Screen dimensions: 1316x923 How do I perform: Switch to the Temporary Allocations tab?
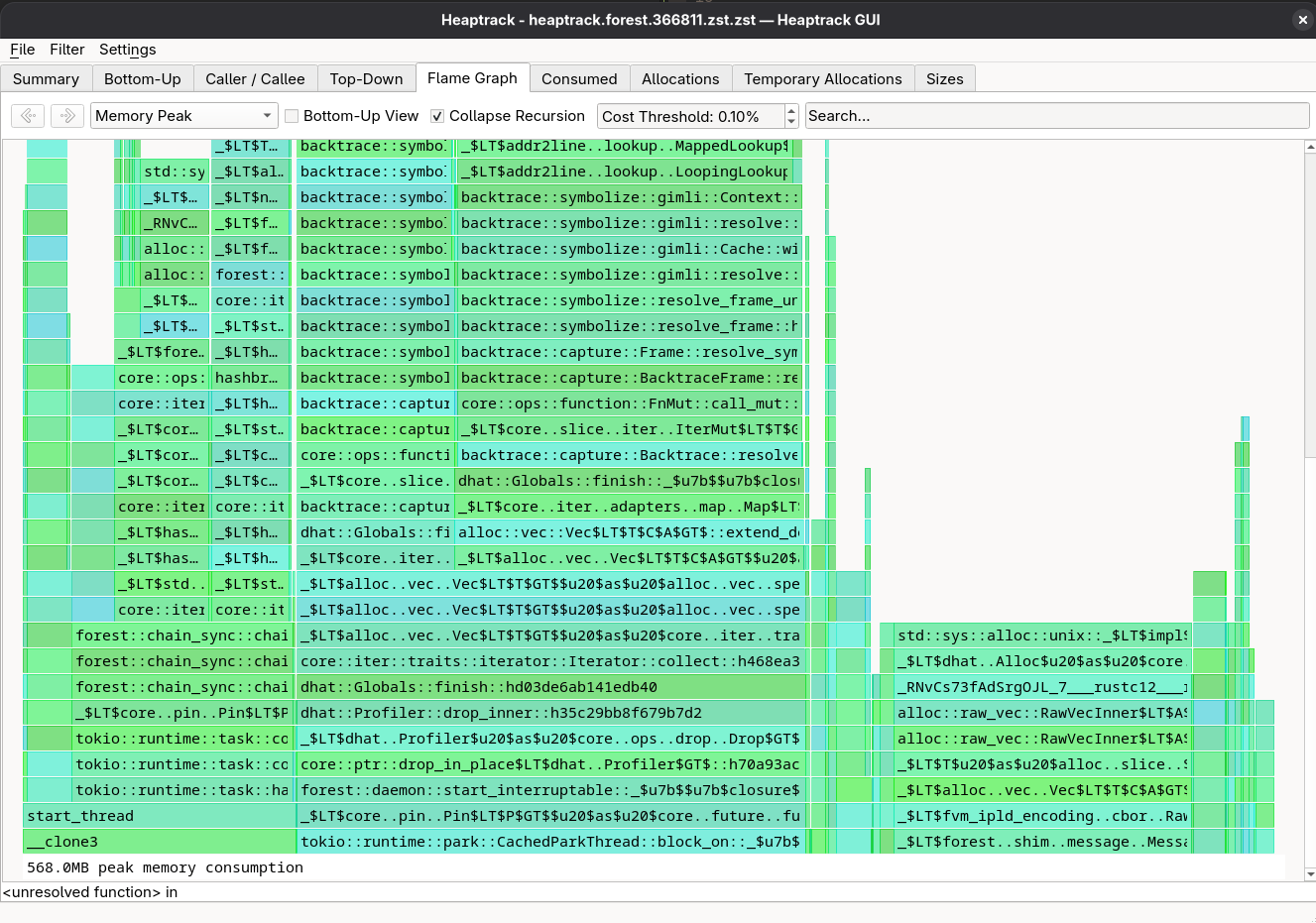point(823,79)
